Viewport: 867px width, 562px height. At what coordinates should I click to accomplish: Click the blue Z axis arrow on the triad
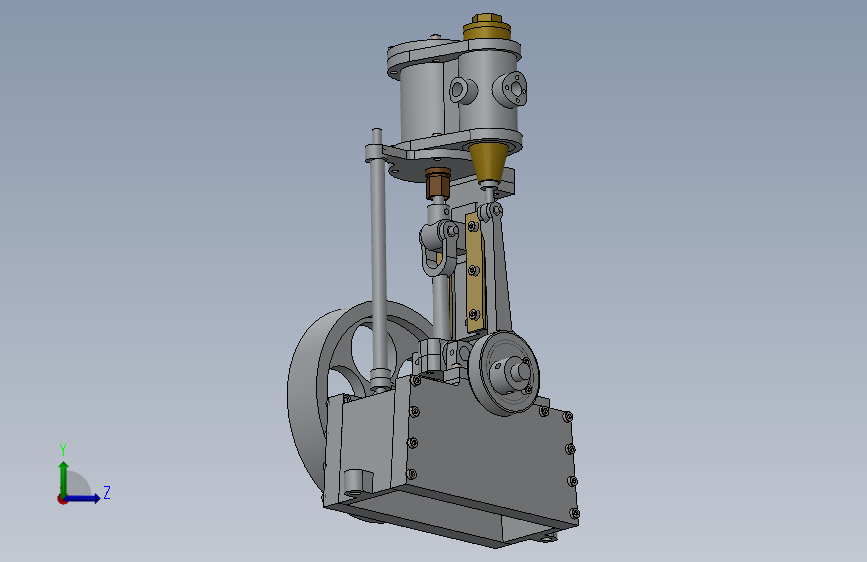click(83, 498)
